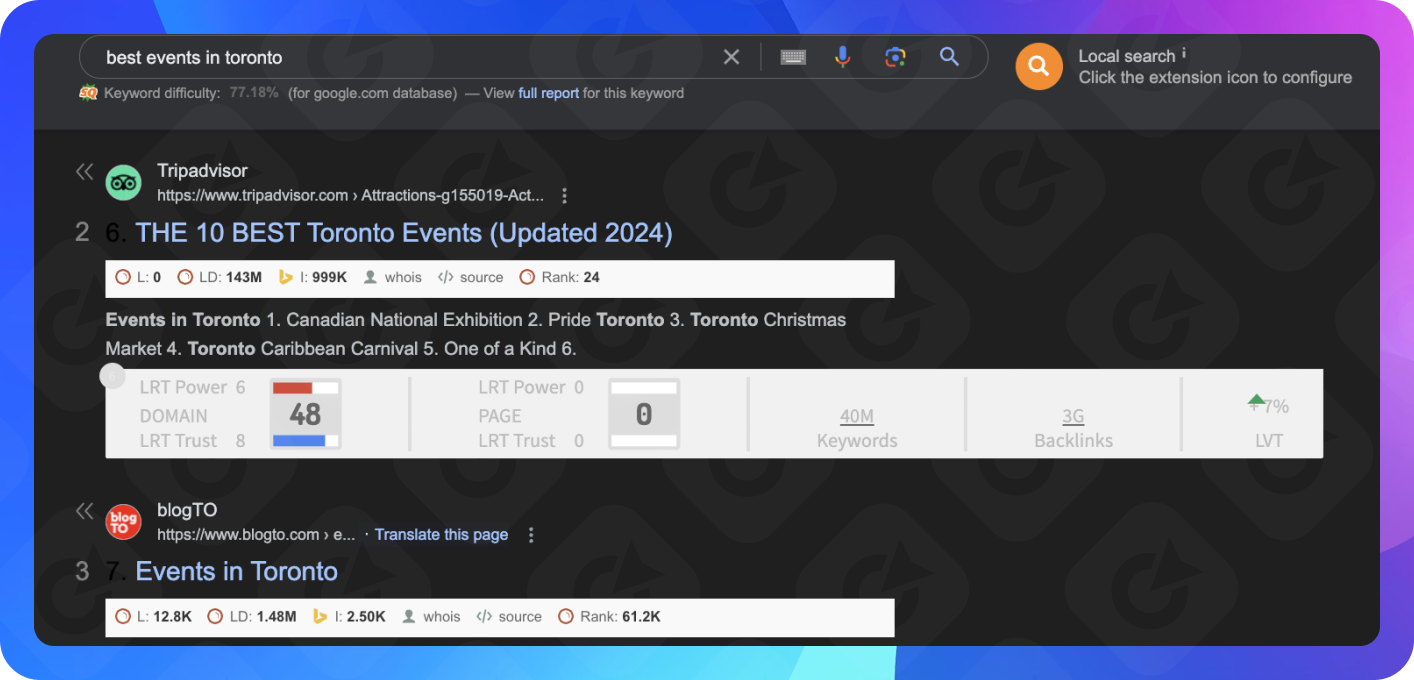This screenshot has height=680, width=1414.
Task: Click the LVT +7% indicator
Action: coord(1268,405)
